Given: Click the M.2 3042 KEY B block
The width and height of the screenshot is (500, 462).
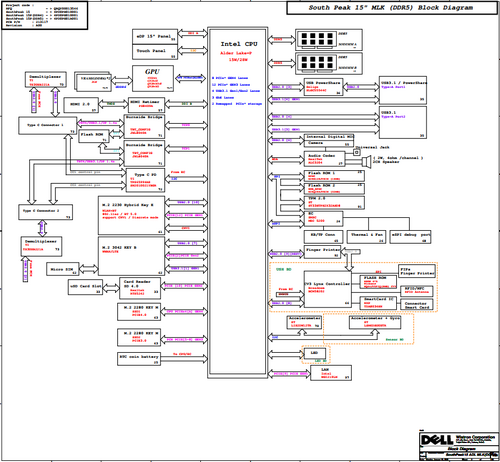Looking at the screenshot, I should click(x=131, y=256).
